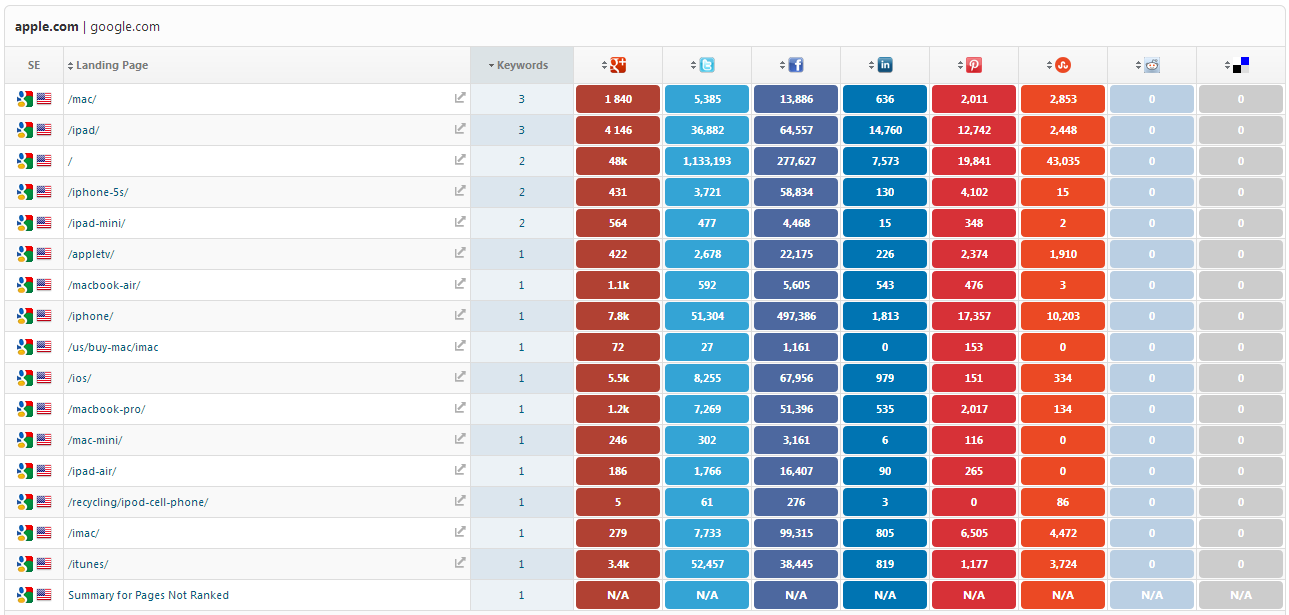The height and width of the screenshot is (615, 1289).
Task: Sort table by Landing Page column
Action: click(x=111, y=65)
